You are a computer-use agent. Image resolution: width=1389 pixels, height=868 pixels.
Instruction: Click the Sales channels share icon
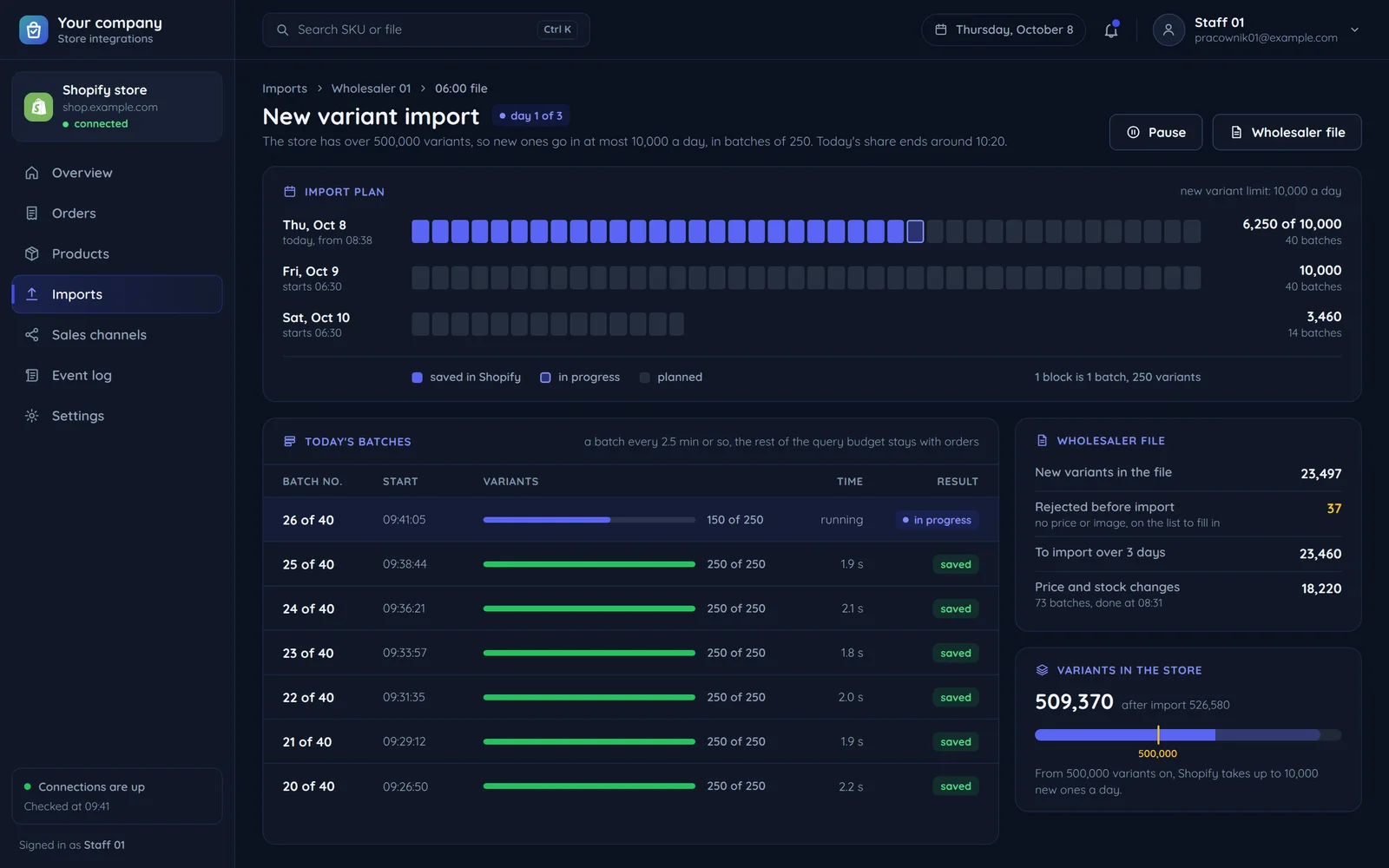pos(32,335)
